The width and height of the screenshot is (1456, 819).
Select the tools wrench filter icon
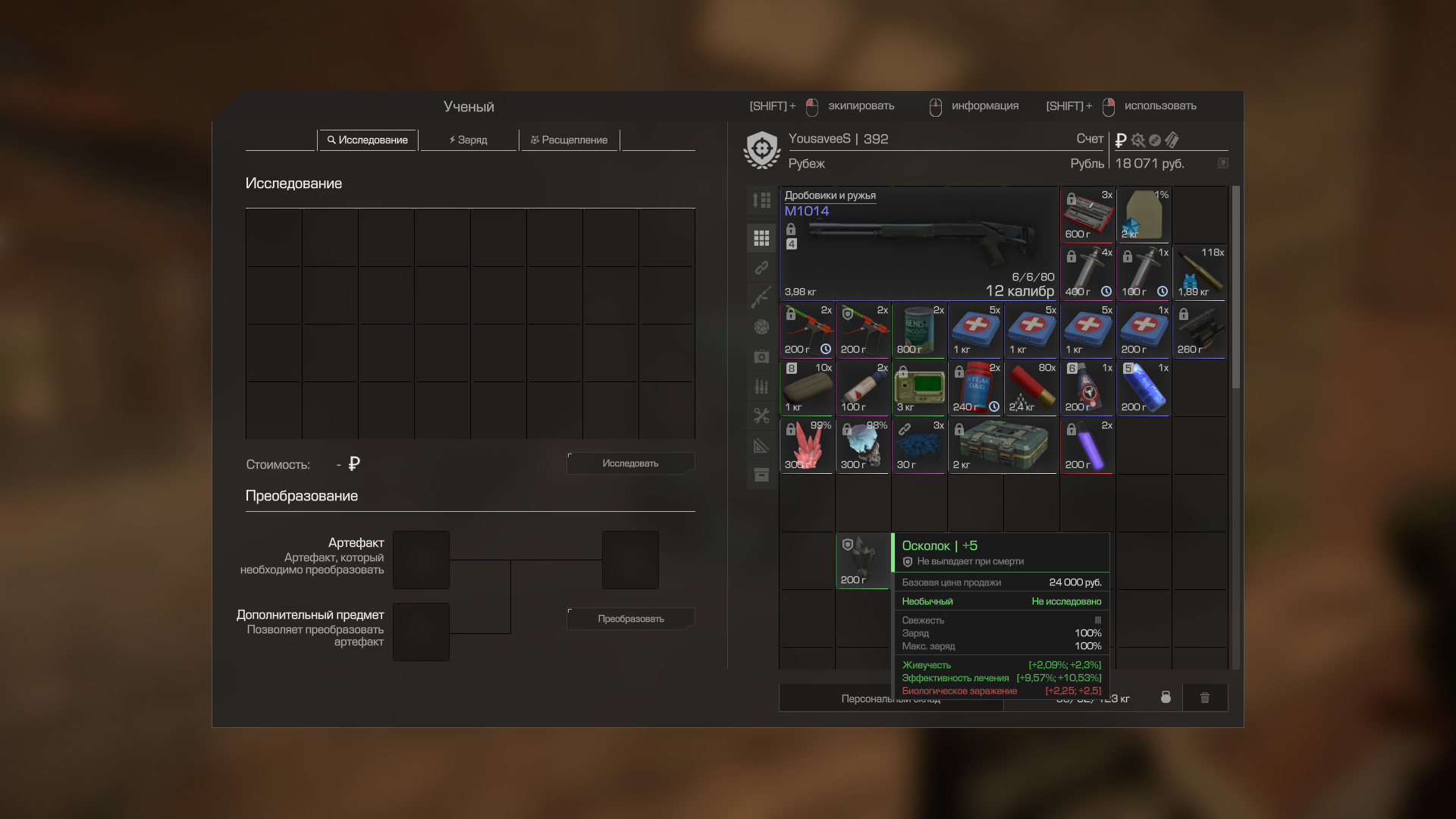tap(761, 416)
